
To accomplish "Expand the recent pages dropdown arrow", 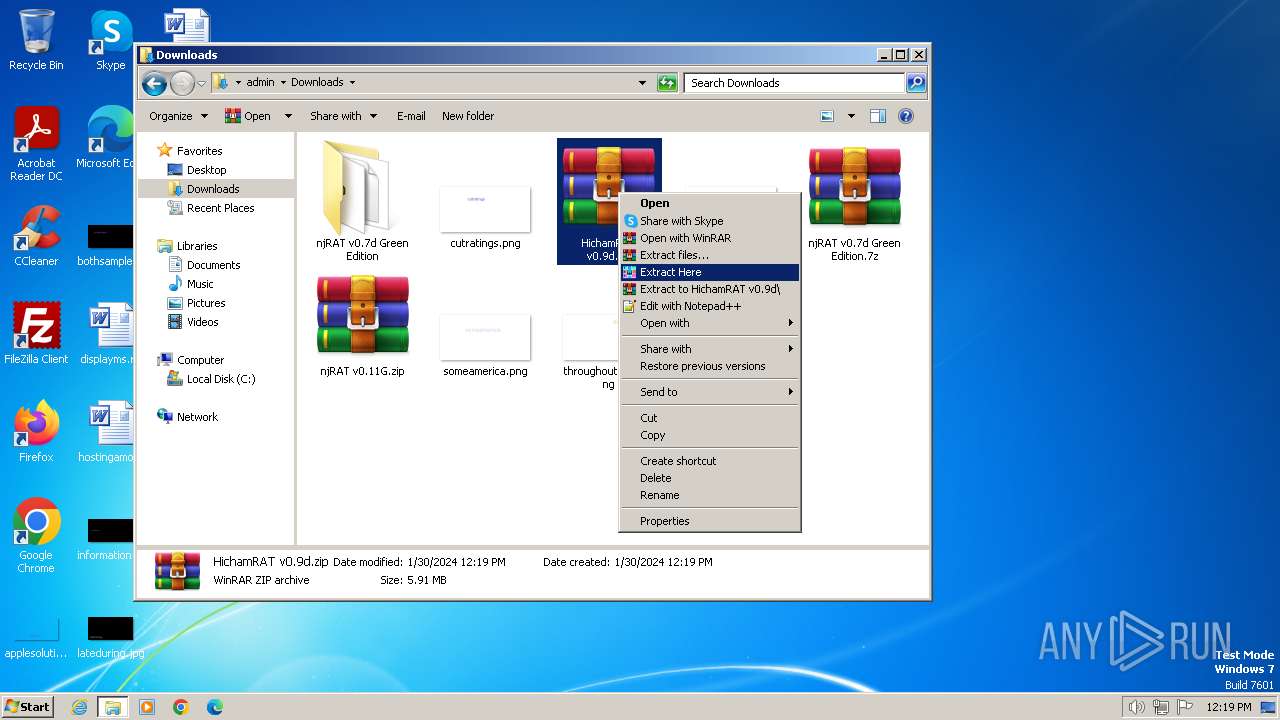I will [x=201, y=83].
